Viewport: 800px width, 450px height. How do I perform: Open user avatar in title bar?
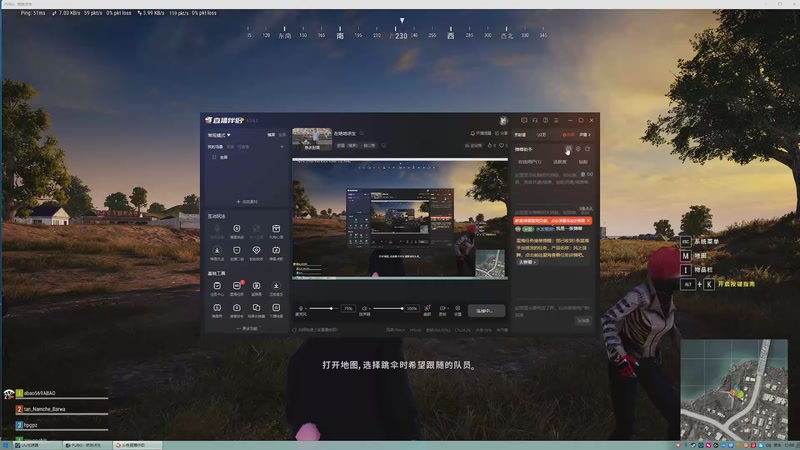[503, 120]
